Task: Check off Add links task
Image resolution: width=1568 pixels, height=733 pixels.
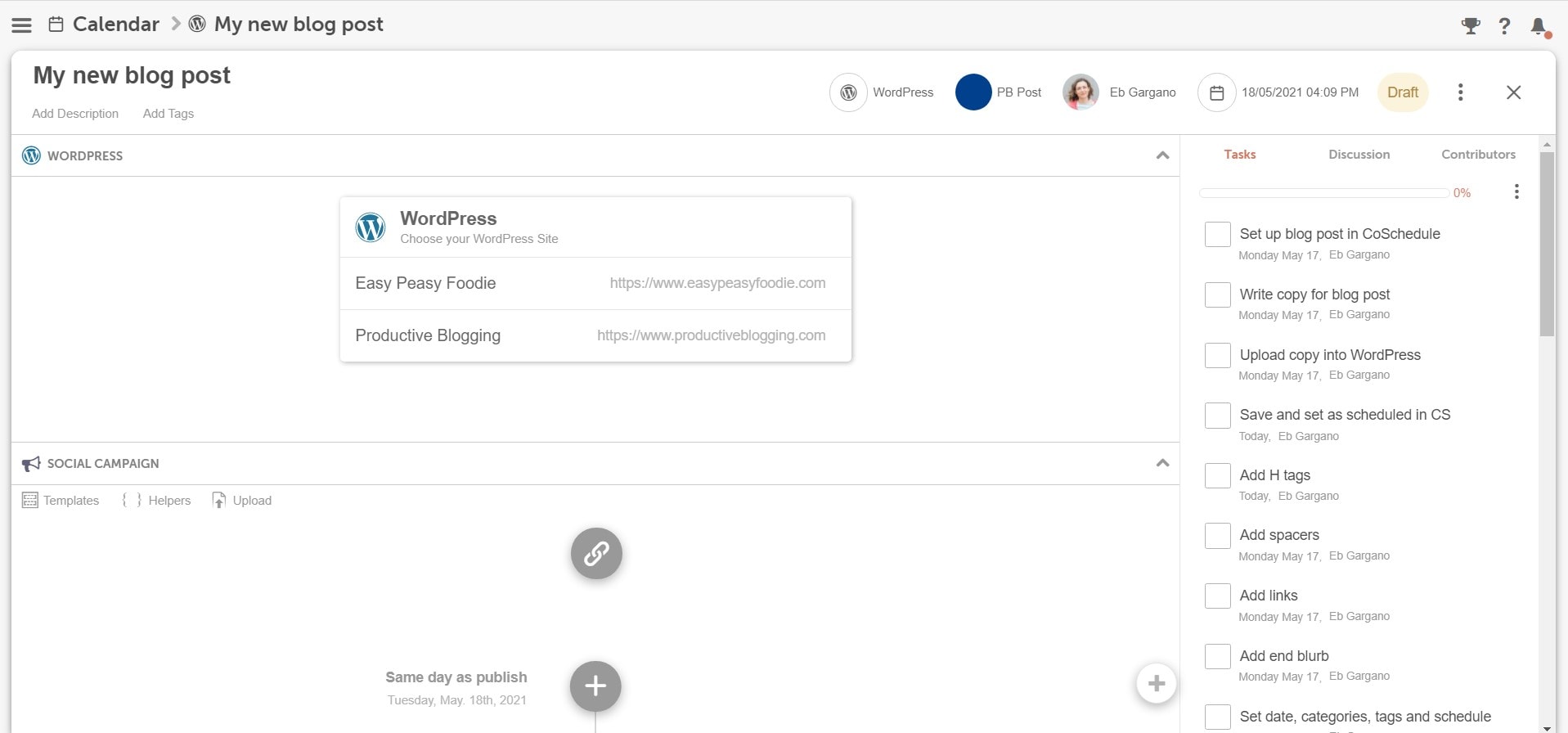Action: pos(1218,596)
